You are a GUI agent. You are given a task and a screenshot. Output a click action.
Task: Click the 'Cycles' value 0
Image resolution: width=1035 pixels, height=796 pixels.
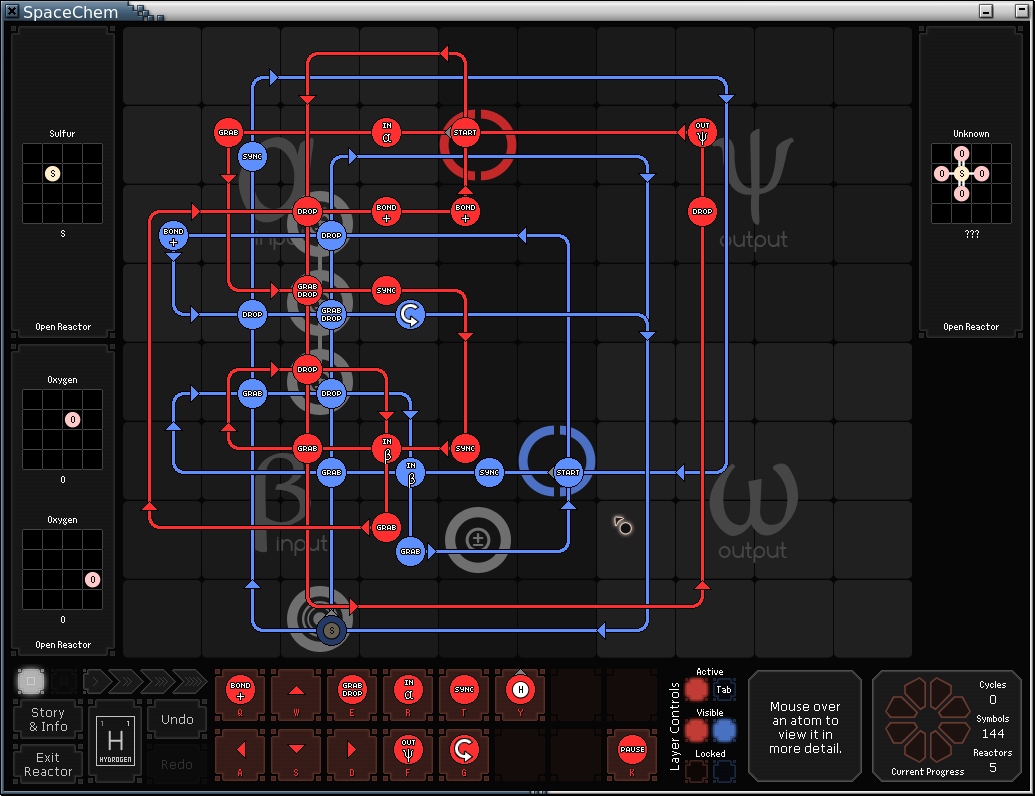993,700
